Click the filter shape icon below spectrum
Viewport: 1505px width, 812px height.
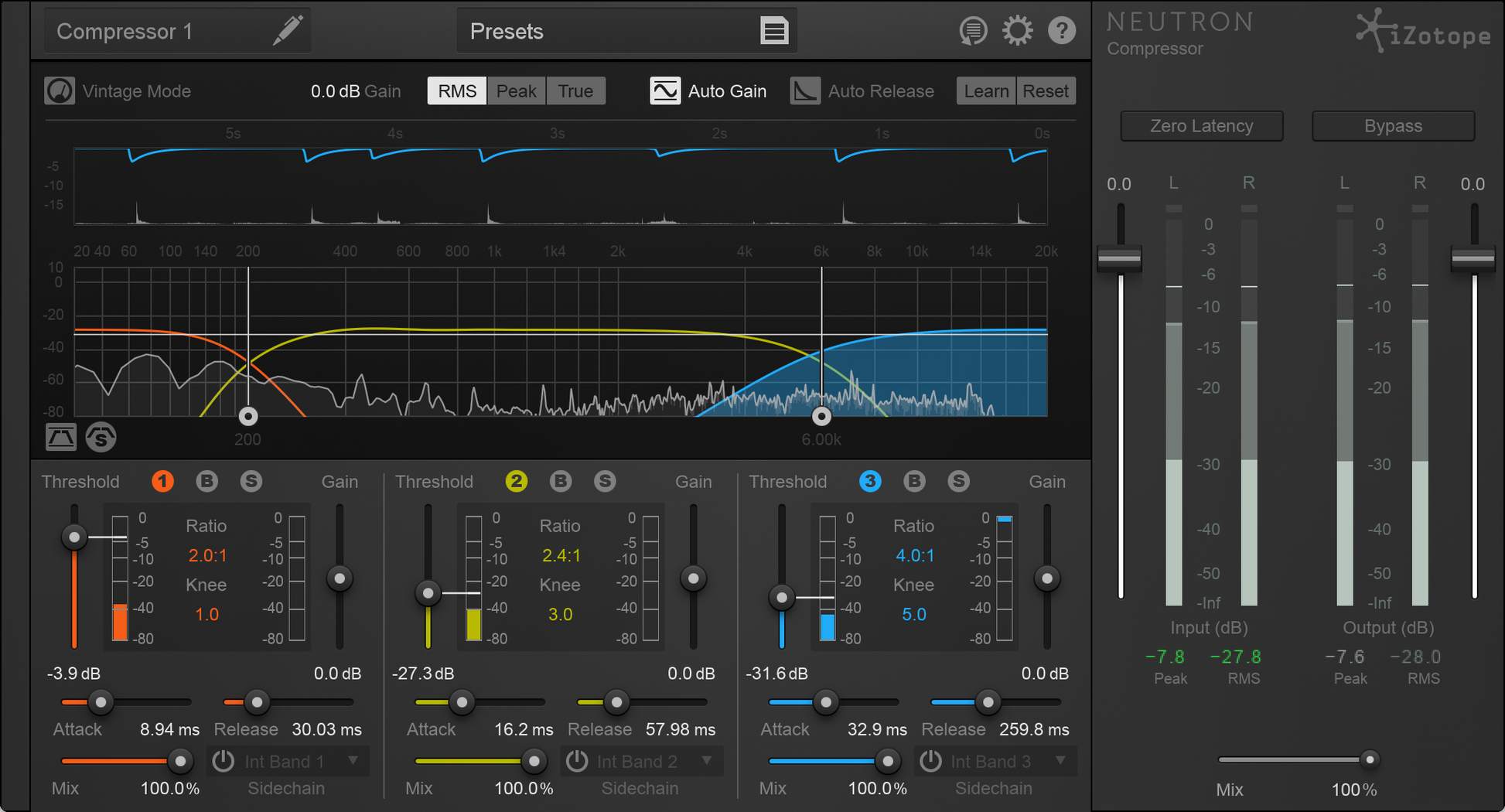coord(61,438)
